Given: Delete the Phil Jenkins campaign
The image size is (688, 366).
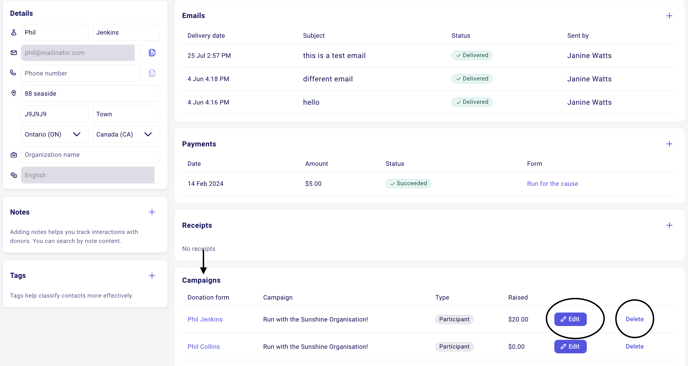Looking at the screenshot, I should [634, 319].
